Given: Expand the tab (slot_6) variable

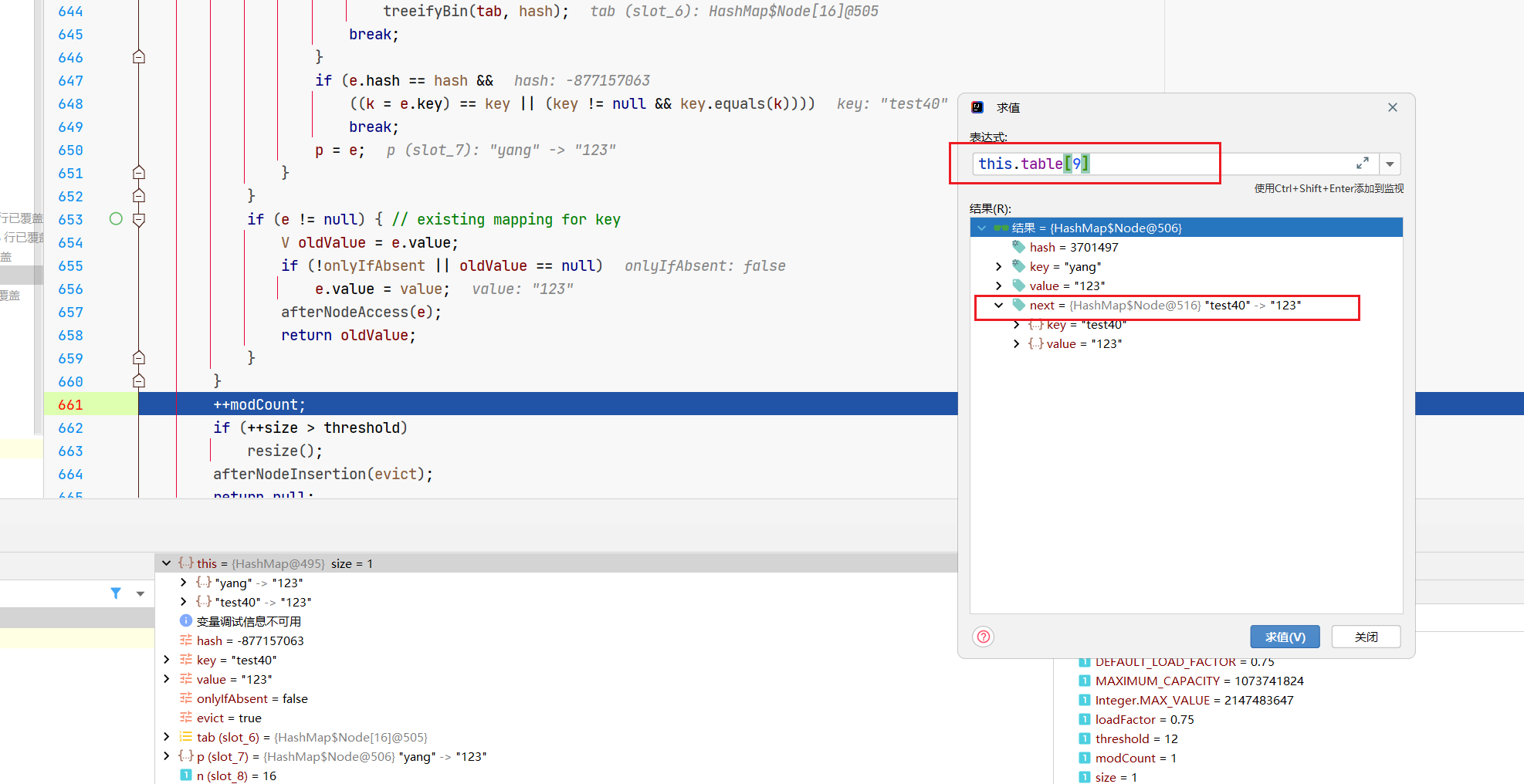Looking at the screenshot, I should click(166, 737).
